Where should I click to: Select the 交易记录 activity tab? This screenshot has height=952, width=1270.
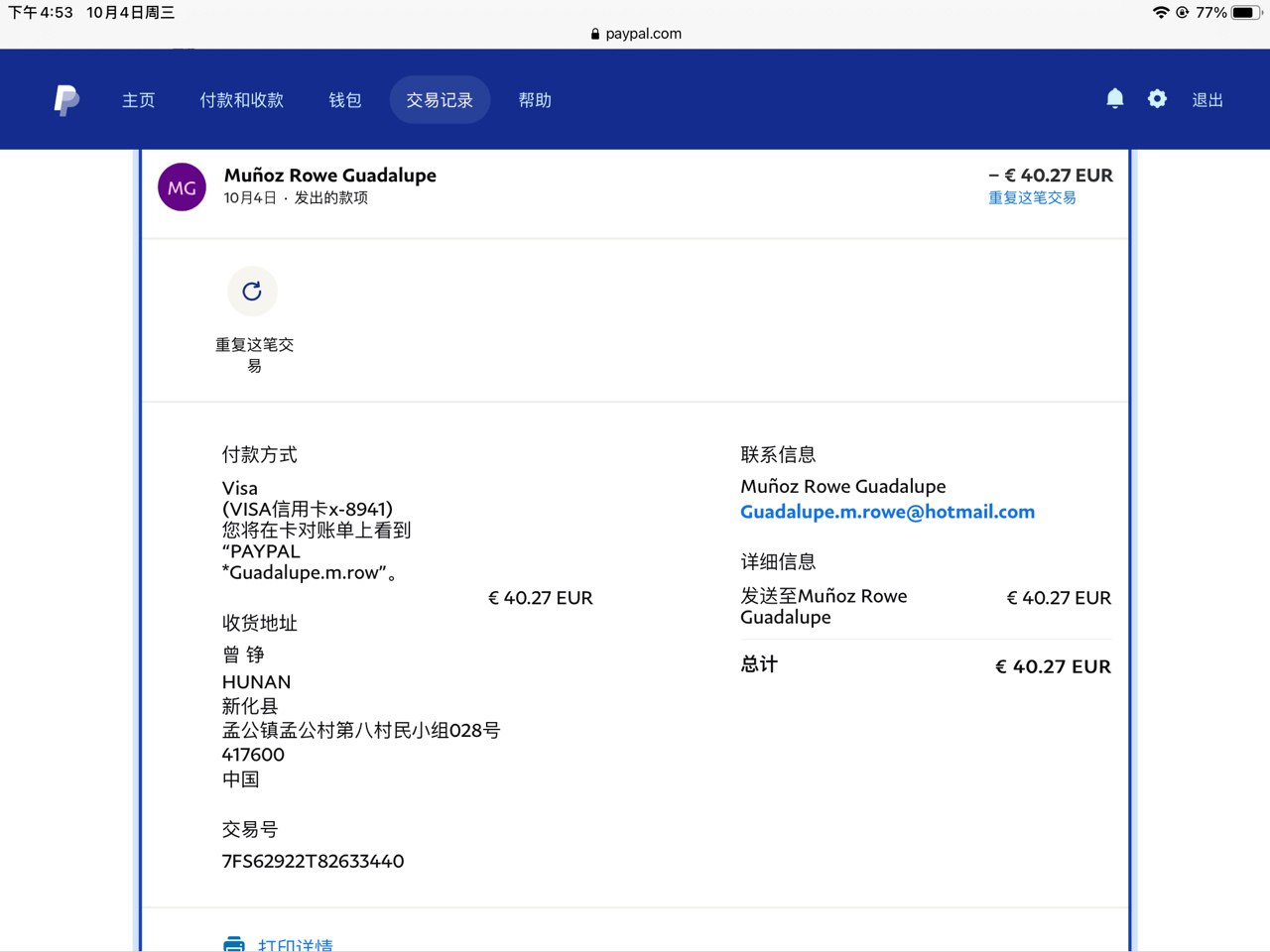[440, 100]
